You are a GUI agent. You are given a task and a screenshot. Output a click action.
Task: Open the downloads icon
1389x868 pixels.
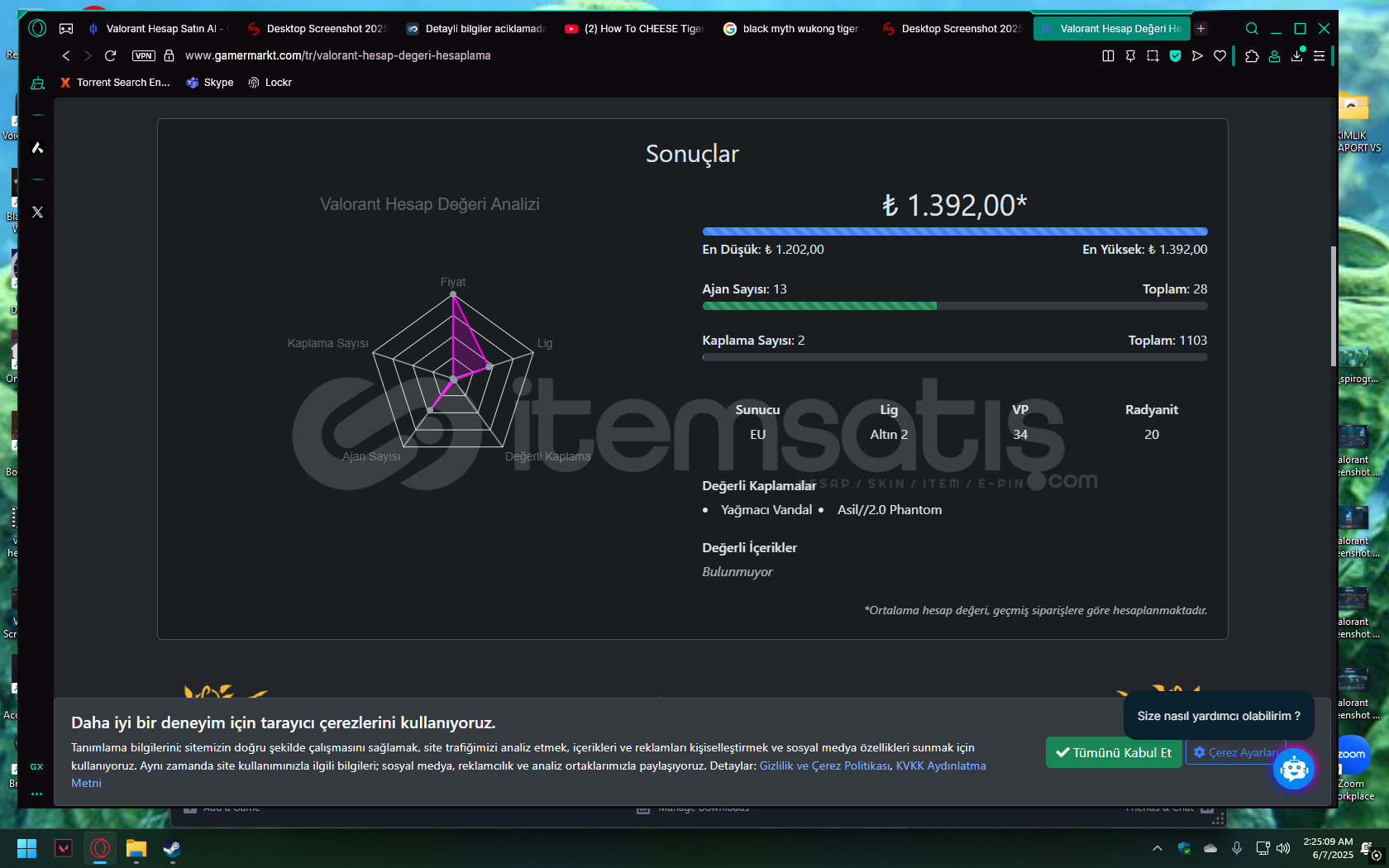(1296, 55)
